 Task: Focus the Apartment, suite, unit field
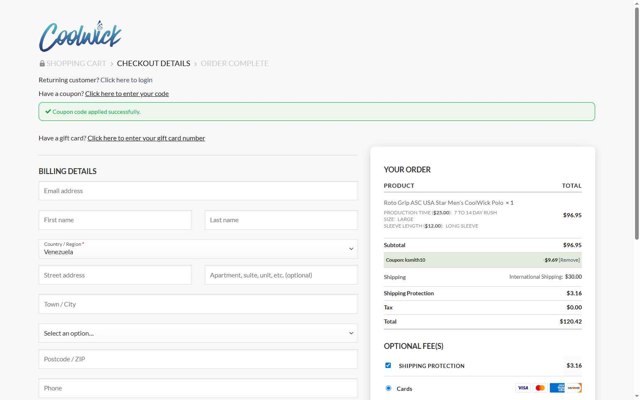click(281, 275)
